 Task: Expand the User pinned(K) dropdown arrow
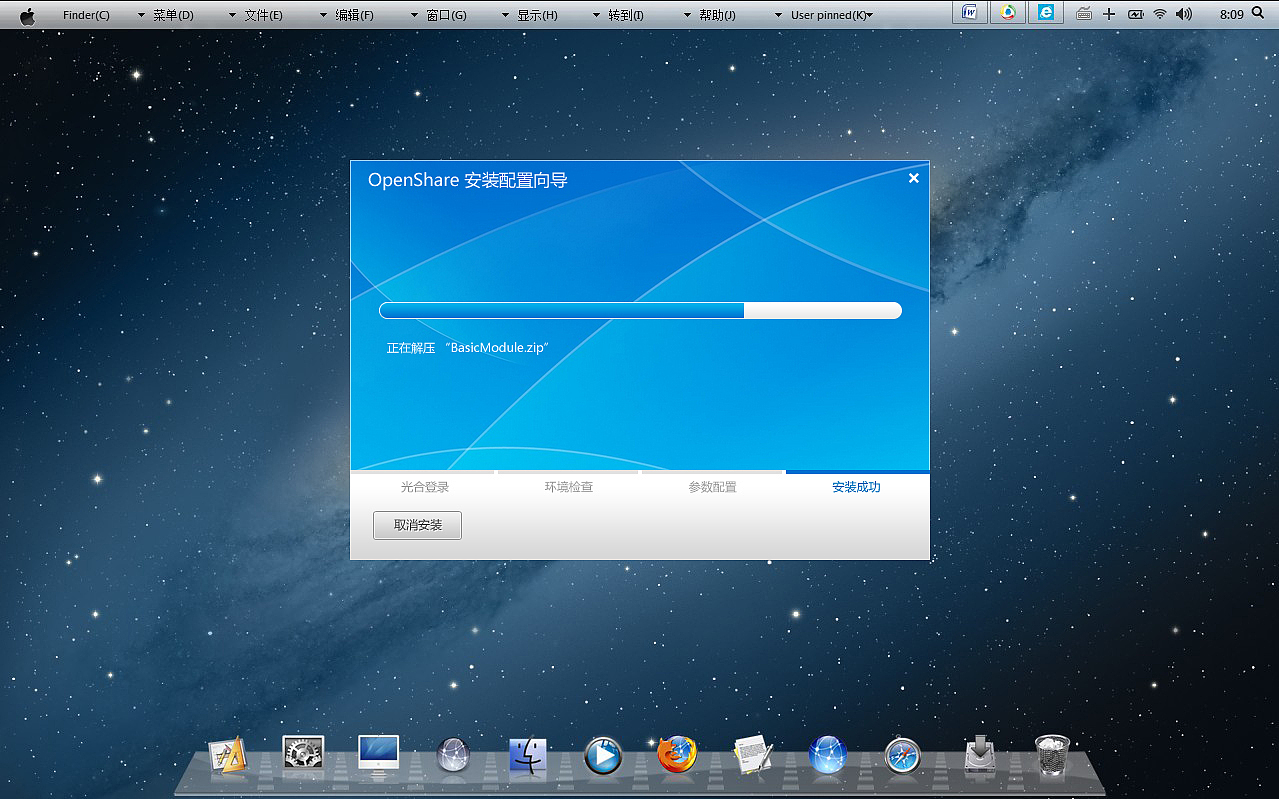[x=869, y=16]
